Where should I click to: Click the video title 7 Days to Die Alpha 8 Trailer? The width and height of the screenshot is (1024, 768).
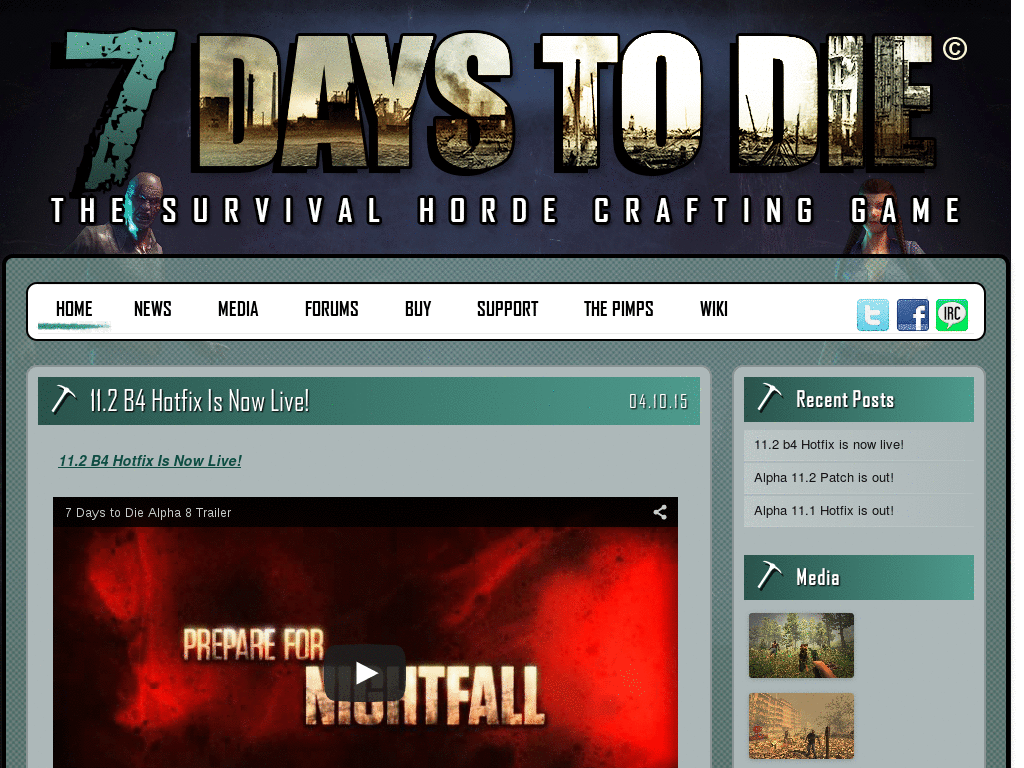148,513
